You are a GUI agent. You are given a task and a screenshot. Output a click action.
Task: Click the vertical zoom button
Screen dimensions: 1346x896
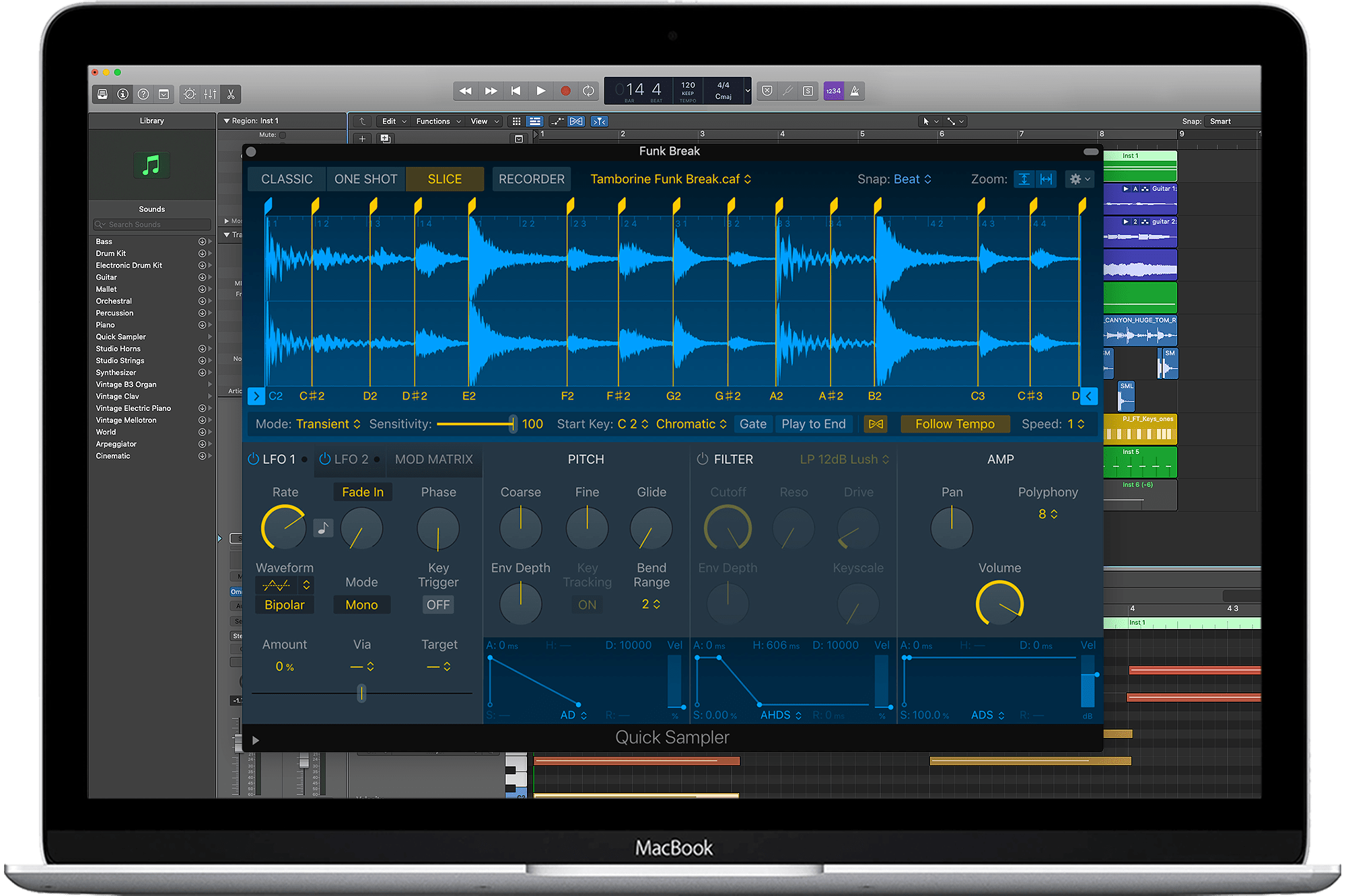coord(1024,179)
